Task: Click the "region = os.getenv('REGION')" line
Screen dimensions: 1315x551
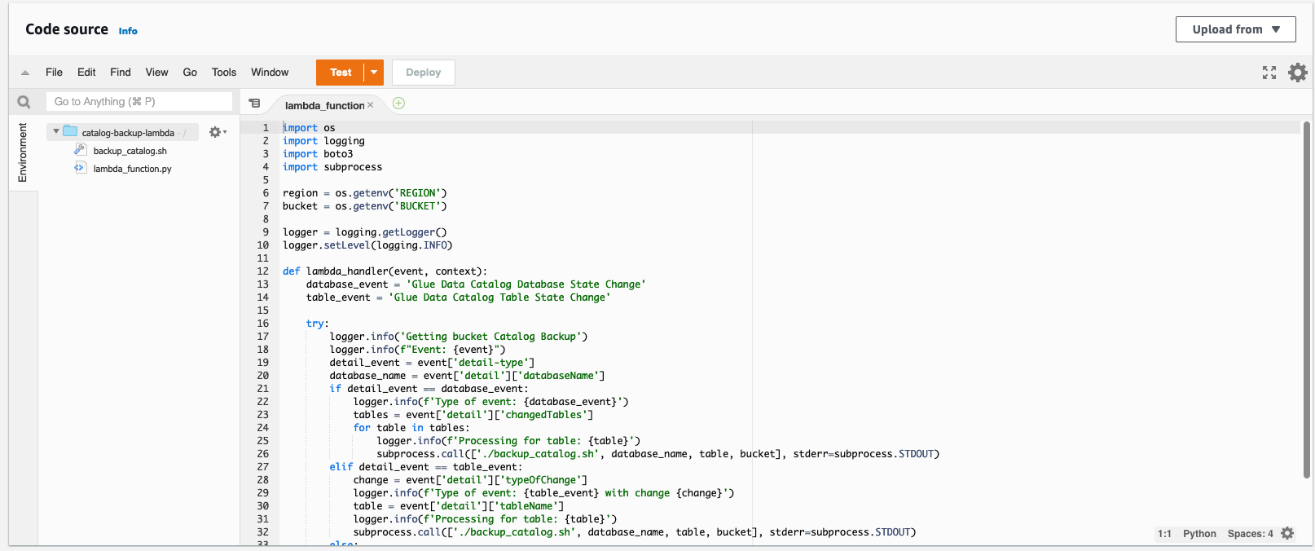Action: pos(364,193)
